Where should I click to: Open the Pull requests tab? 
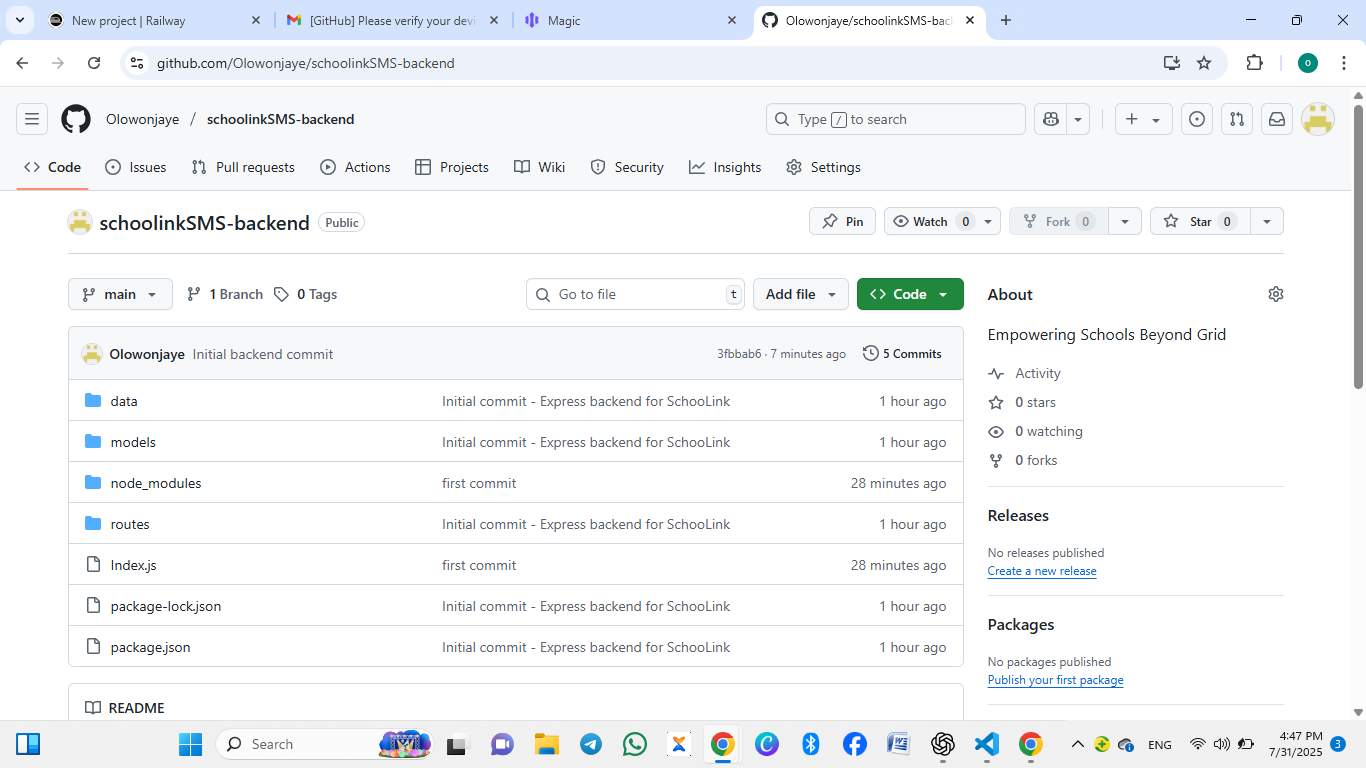tap(243, 167)
